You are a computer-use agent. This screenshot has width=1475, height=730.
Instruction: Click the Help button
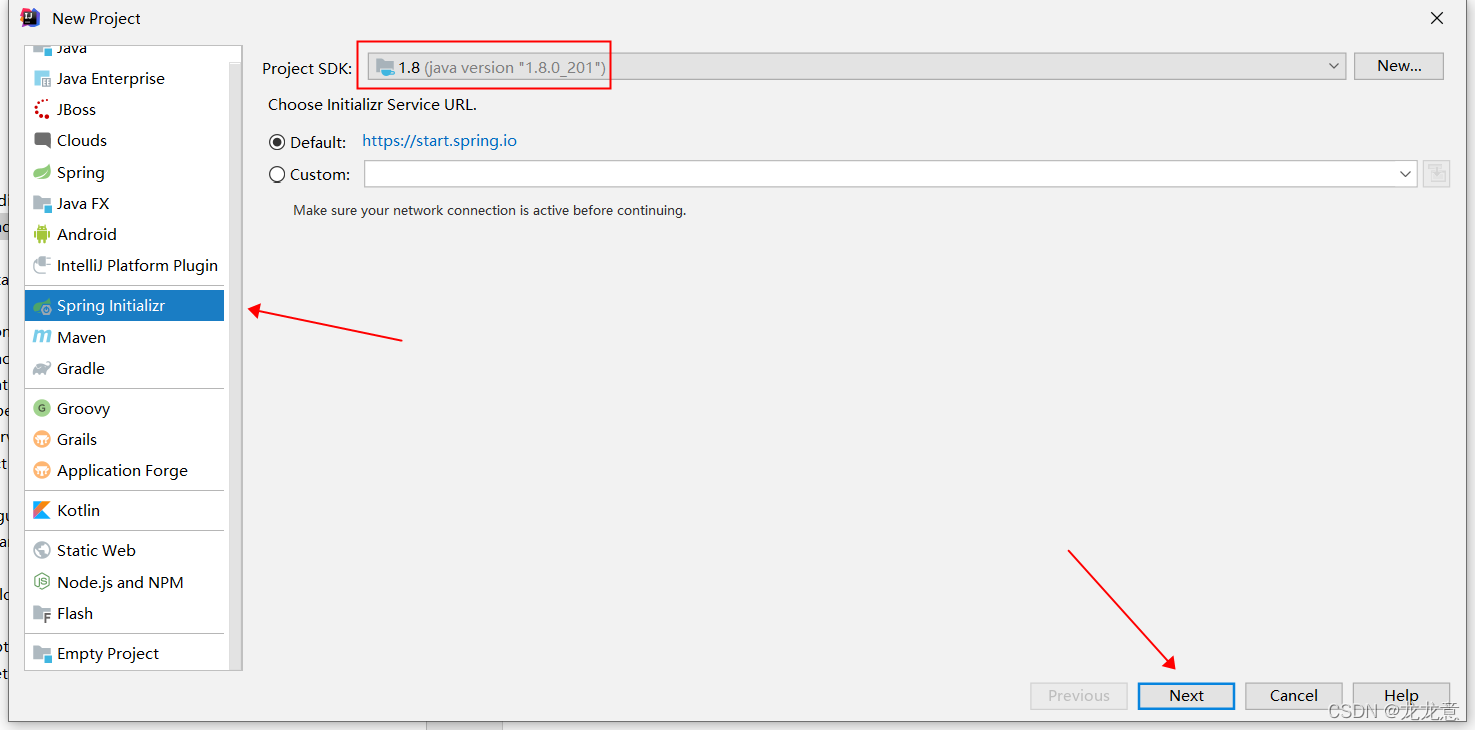click(1401, 696)
